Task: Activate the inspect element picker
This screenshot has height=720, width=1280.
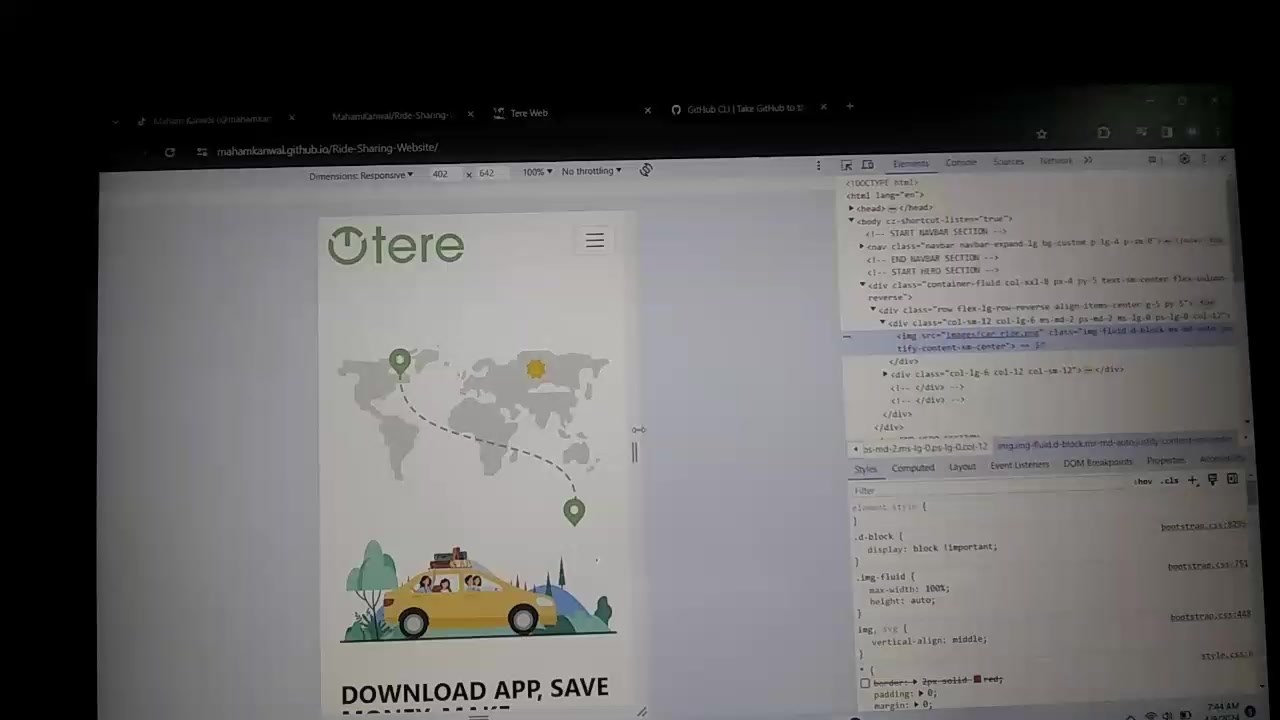Action: (x=847, y=164)
